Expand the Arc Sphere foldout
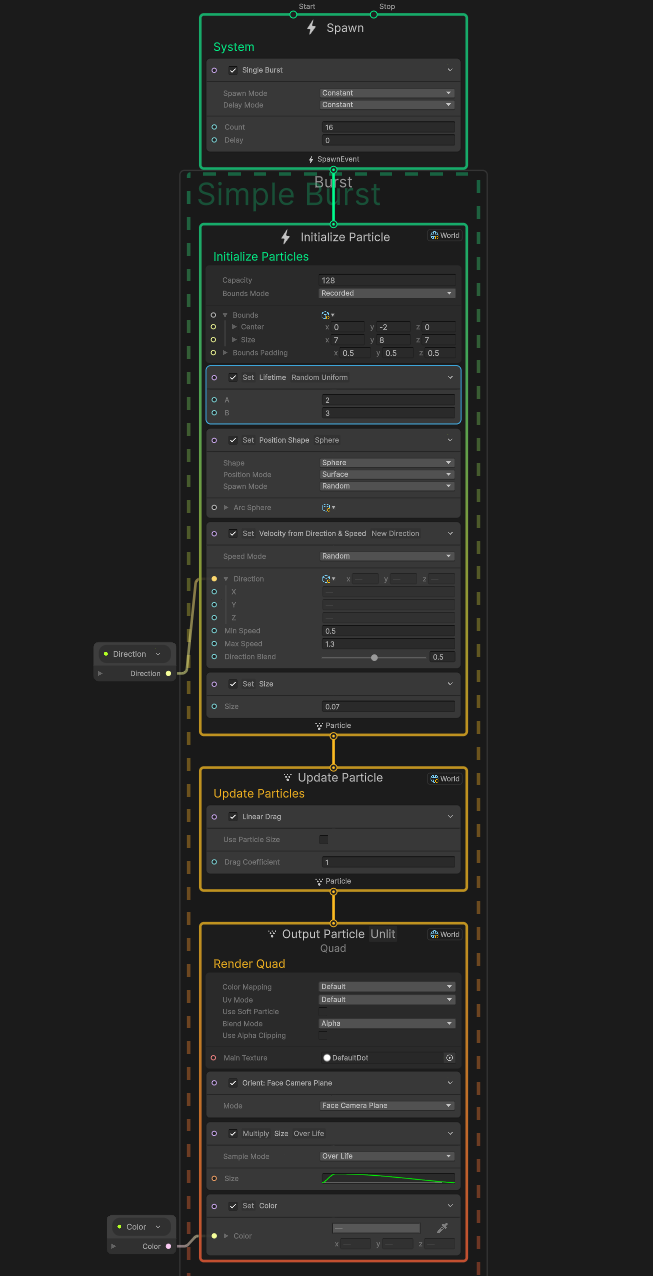Viewport: 653px width, 1276px height. tap(225, 508)
